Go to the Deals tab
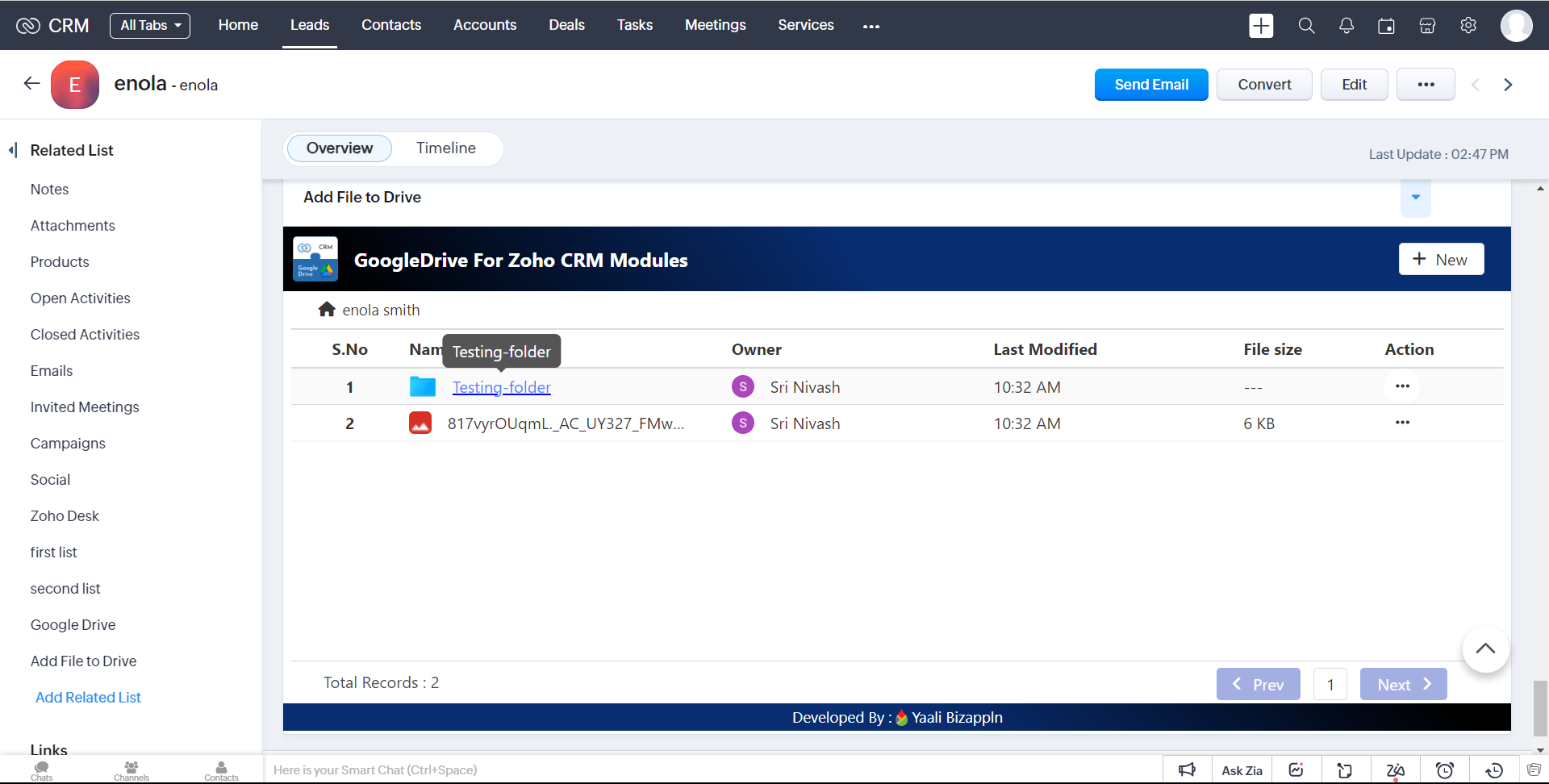The width and height of the screenshot is (1549, 784). [x=566, y=25]
